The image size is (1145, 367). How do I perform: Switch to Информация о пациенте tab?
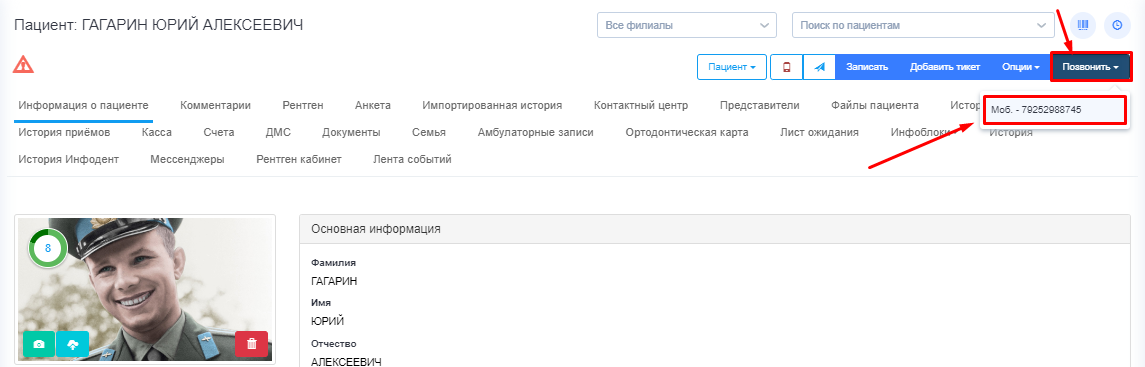[84, 105]
